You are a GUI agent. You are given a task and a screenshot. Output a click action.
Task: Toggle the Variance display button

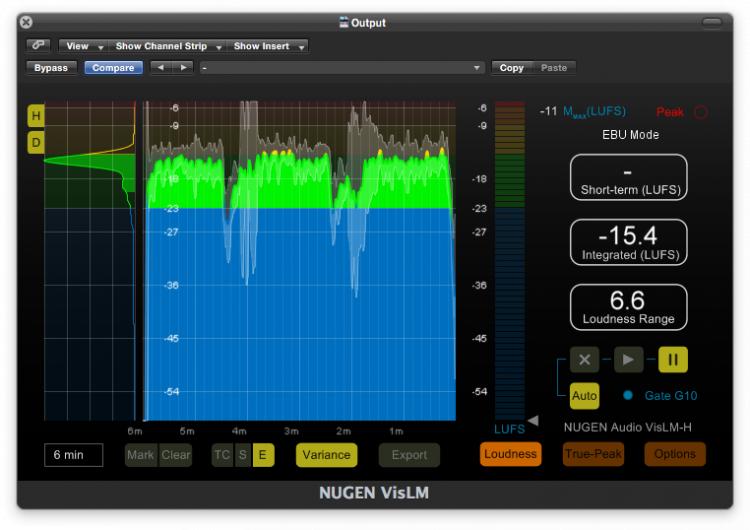click(x=326, y=454)
